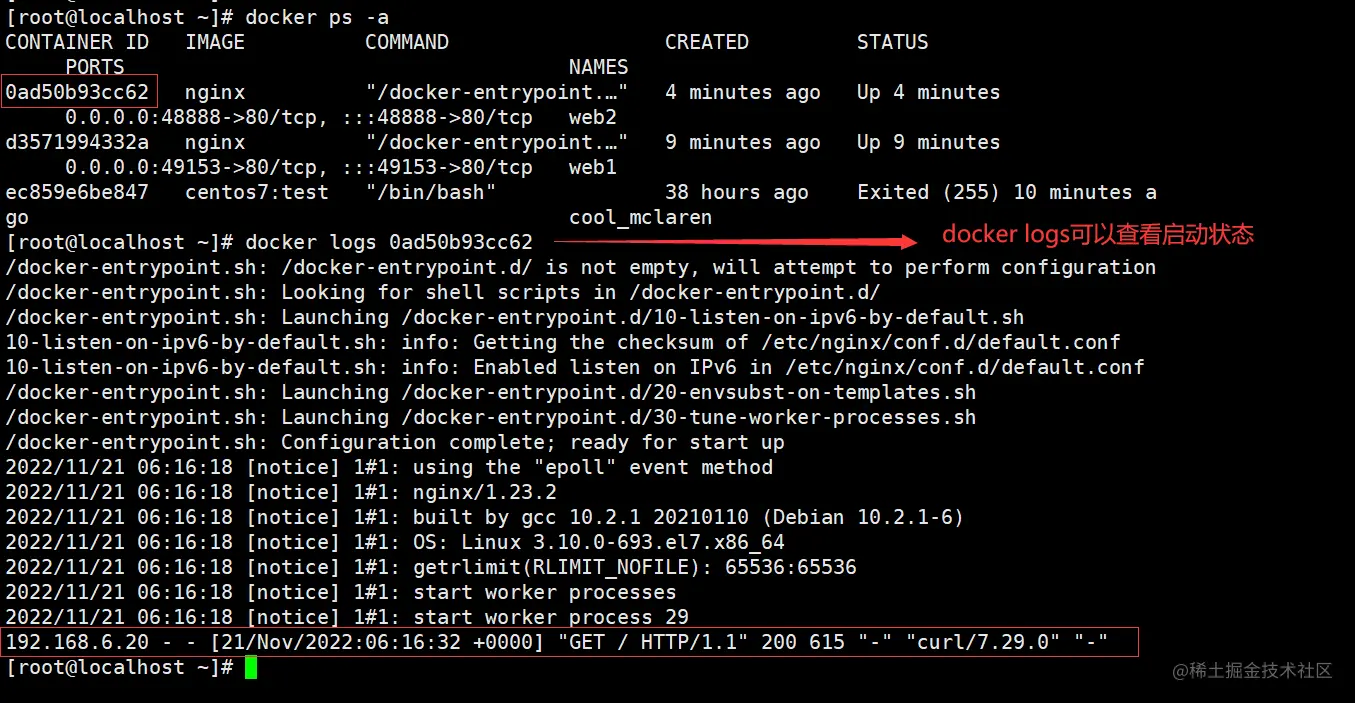Click container ID ec859e6be847

[77, 192]
